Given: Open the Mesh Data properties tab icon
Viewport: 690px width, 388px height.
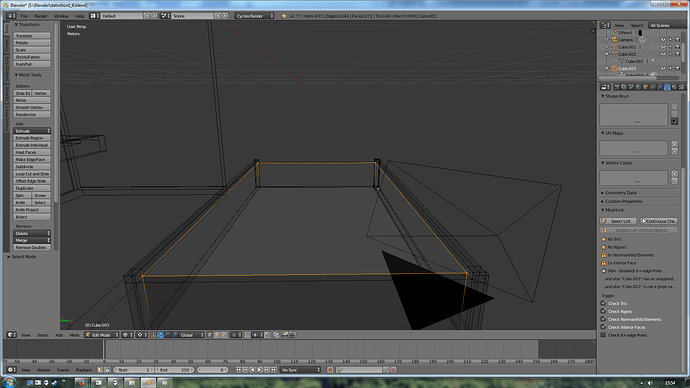Looking at the screenshot, I should (667, 87).
